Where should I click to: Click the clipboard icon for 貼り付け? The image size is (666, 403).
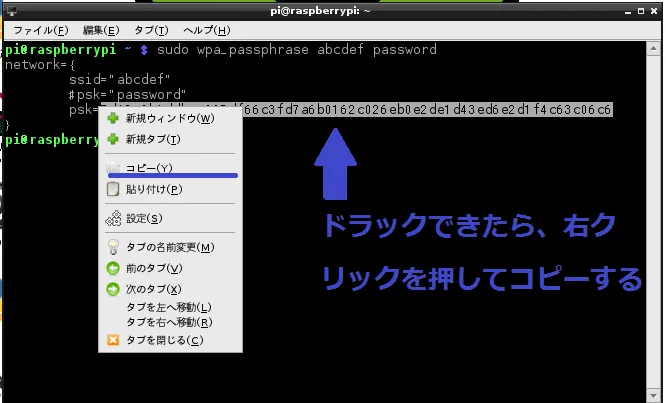[x=113, y=189]
